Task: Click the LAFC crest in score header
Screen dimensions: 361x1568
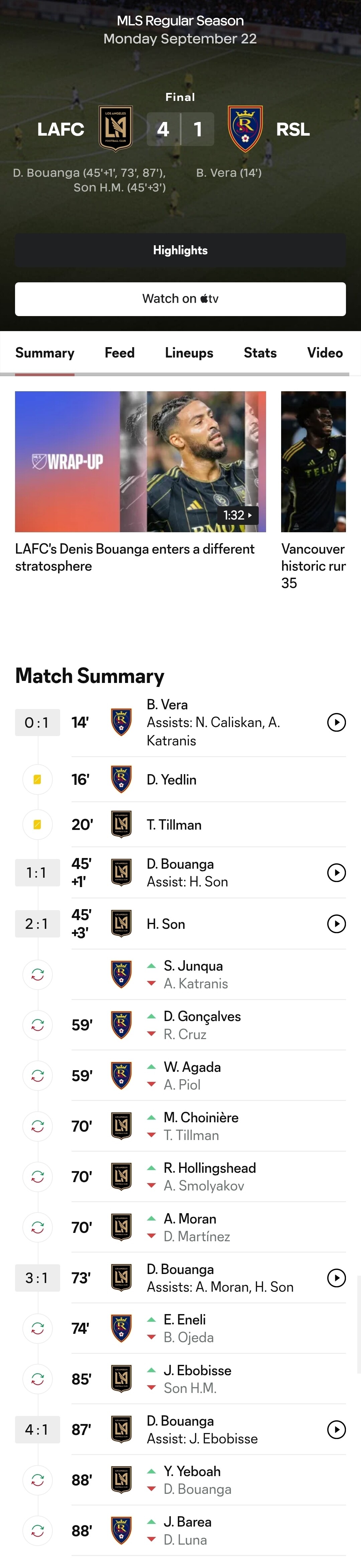Action: pyautogui.click(x=116, y=128)
